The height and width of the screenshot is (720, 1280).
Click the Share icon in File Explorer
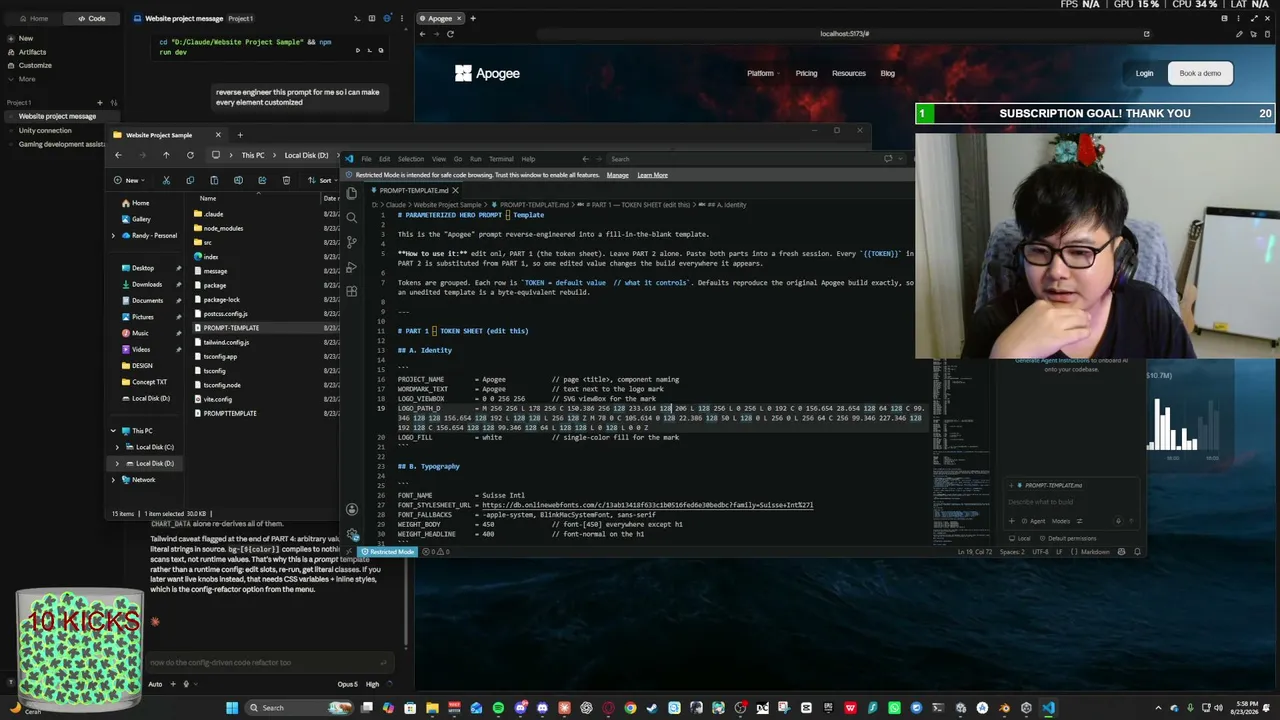pyautogui.click(x=262, y=180)
